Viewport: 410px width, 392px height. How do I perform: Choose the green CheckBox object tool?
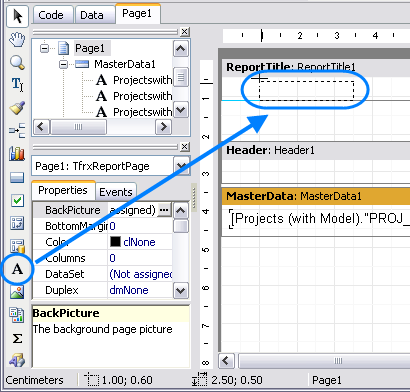point(17,201)
